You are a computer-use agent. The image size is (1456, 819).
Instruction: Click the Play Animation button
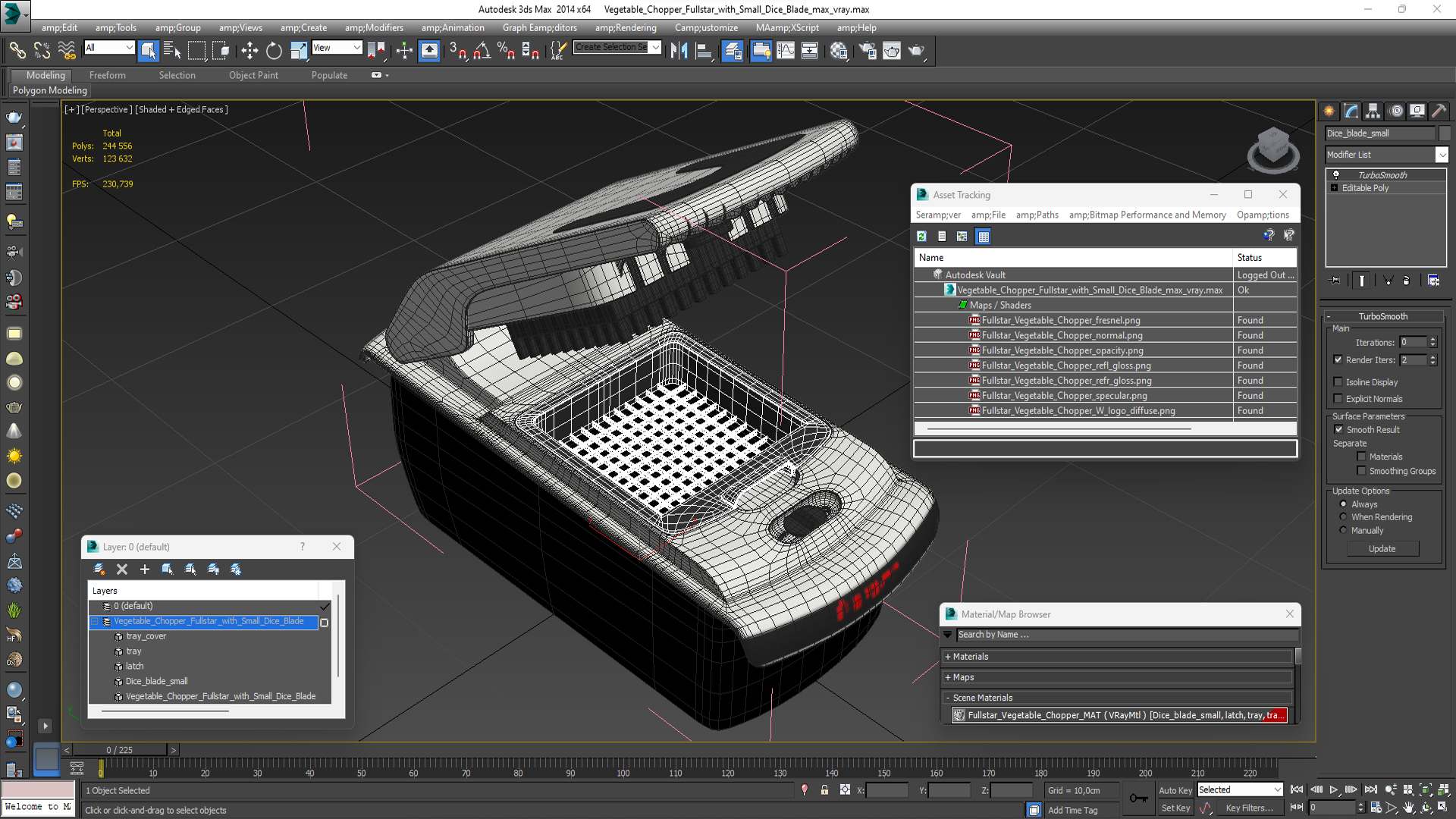pyautogui.click(x=1334, y=789)
